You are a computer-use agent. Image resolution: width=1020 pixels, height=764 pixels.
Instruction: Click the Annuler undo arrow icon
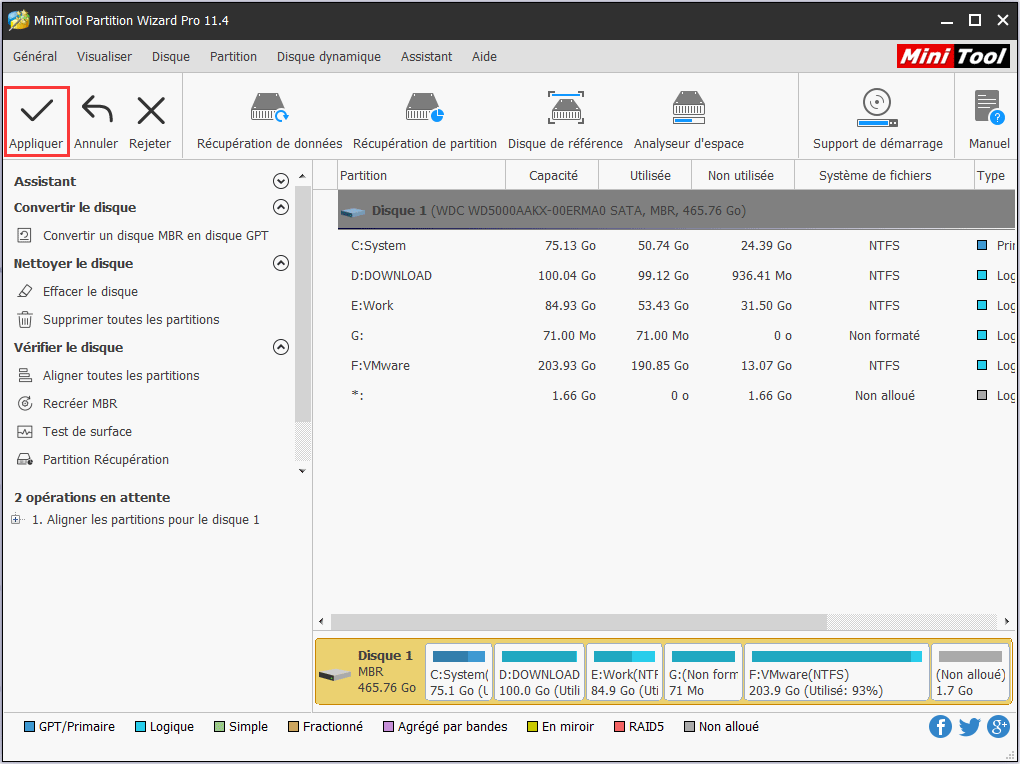[96, 109]
